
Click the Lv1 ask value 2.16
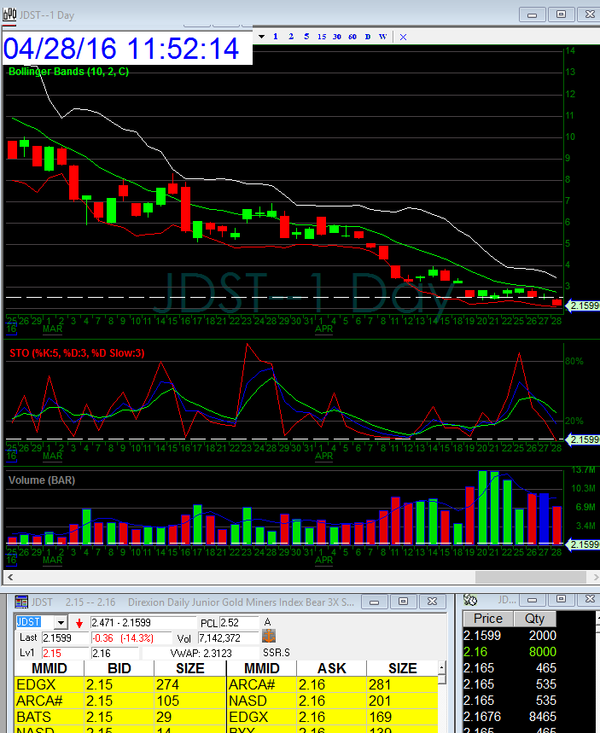[115, 653]
